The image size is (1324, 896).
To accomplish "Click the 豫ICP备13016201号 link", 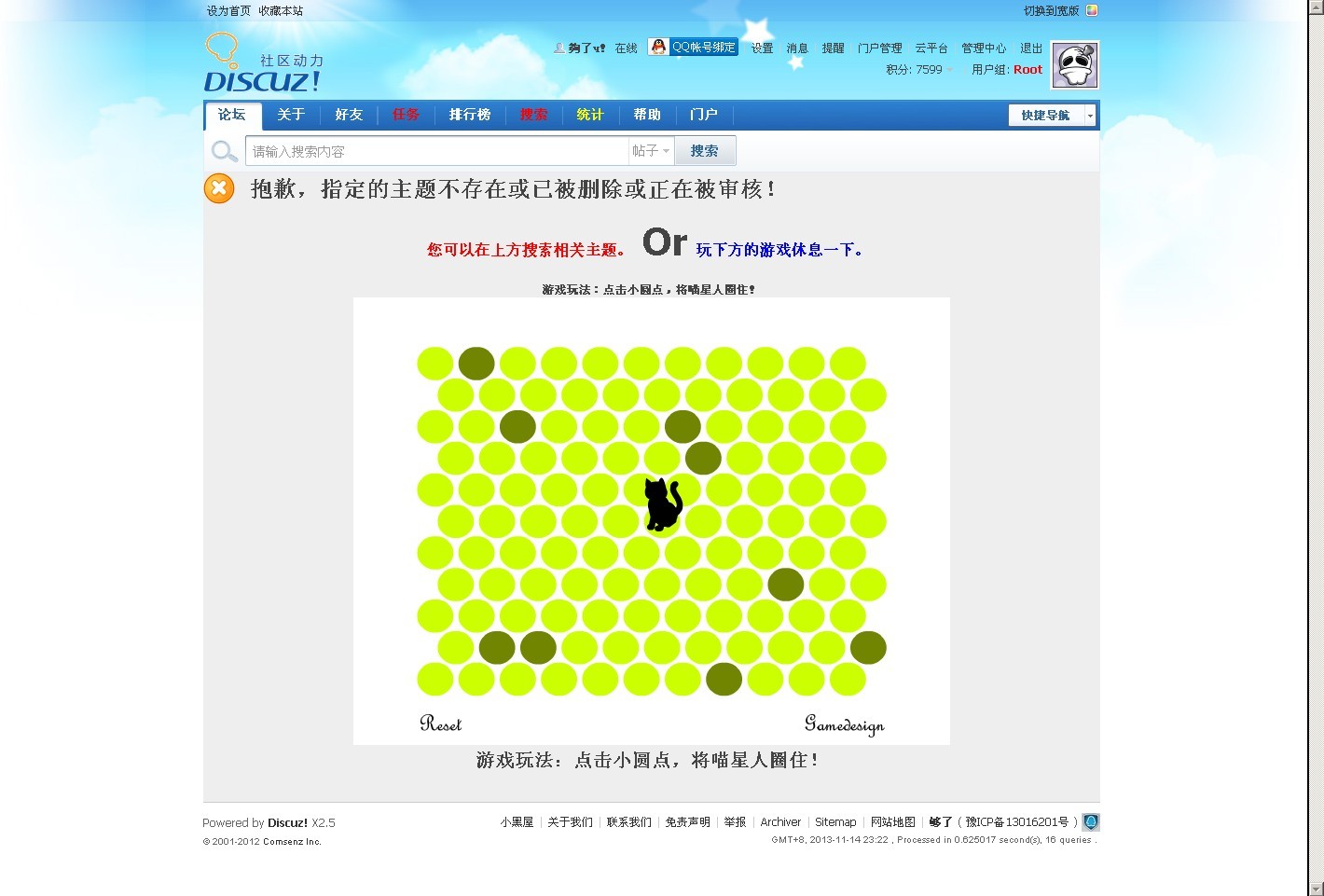I will point(1017,822).
